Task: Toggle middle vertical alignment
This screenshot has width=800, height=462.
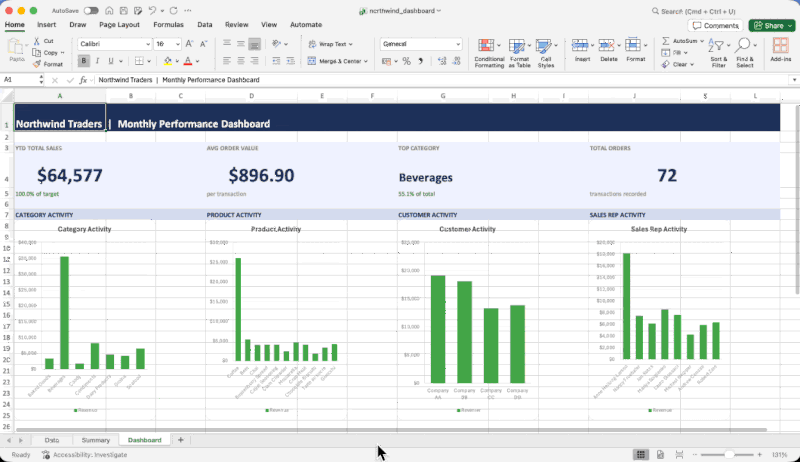Action: tap(241, 44)
